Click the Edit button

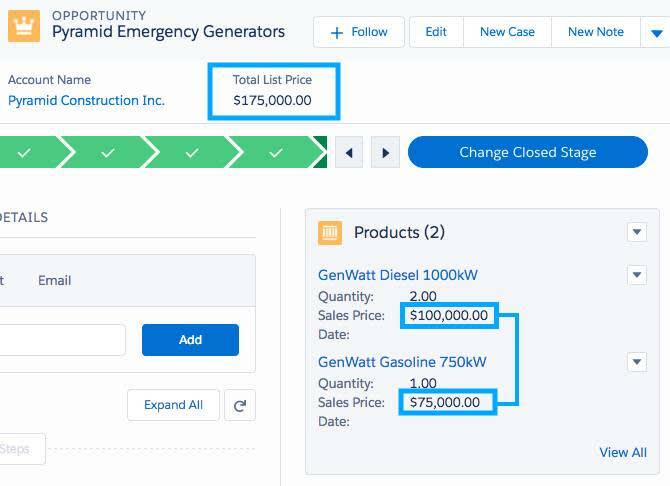coord(436,32)
